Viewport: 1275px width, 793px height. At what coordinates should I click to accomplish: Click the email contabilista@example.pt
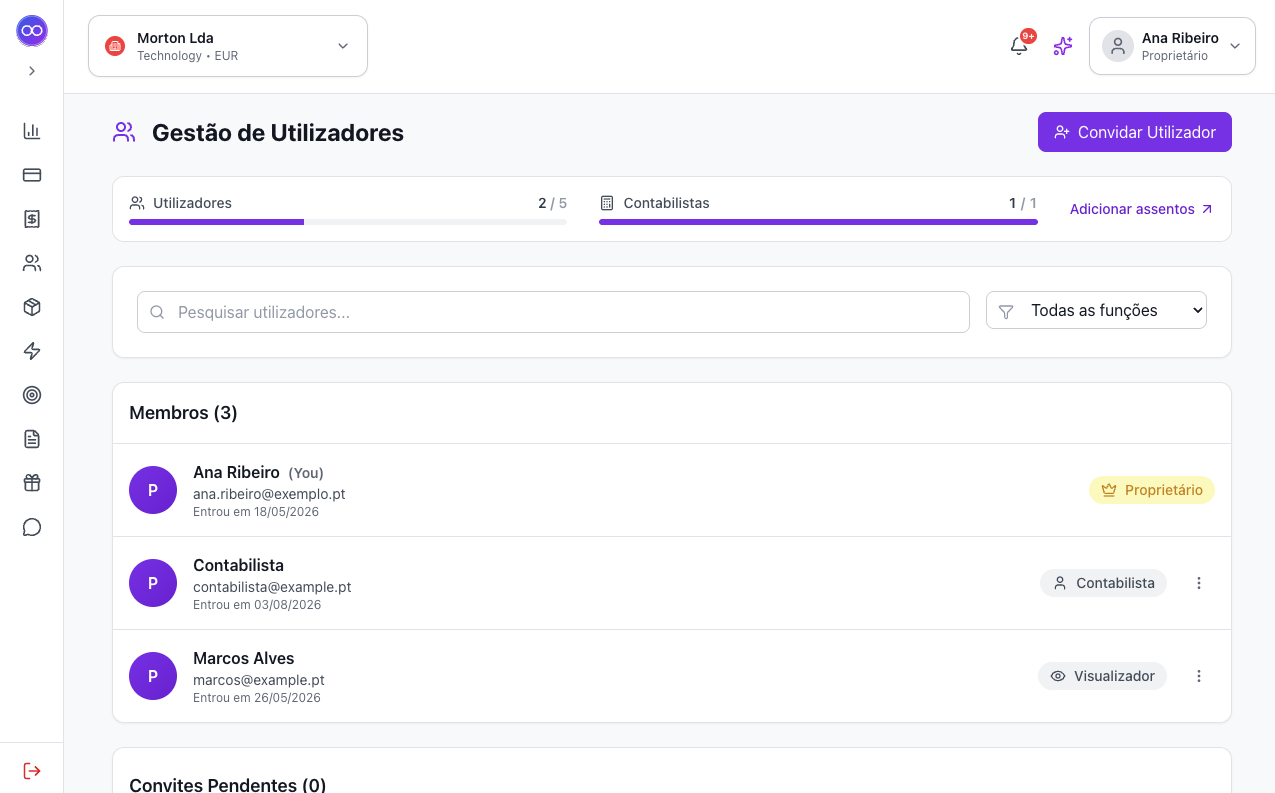(272, 587)
